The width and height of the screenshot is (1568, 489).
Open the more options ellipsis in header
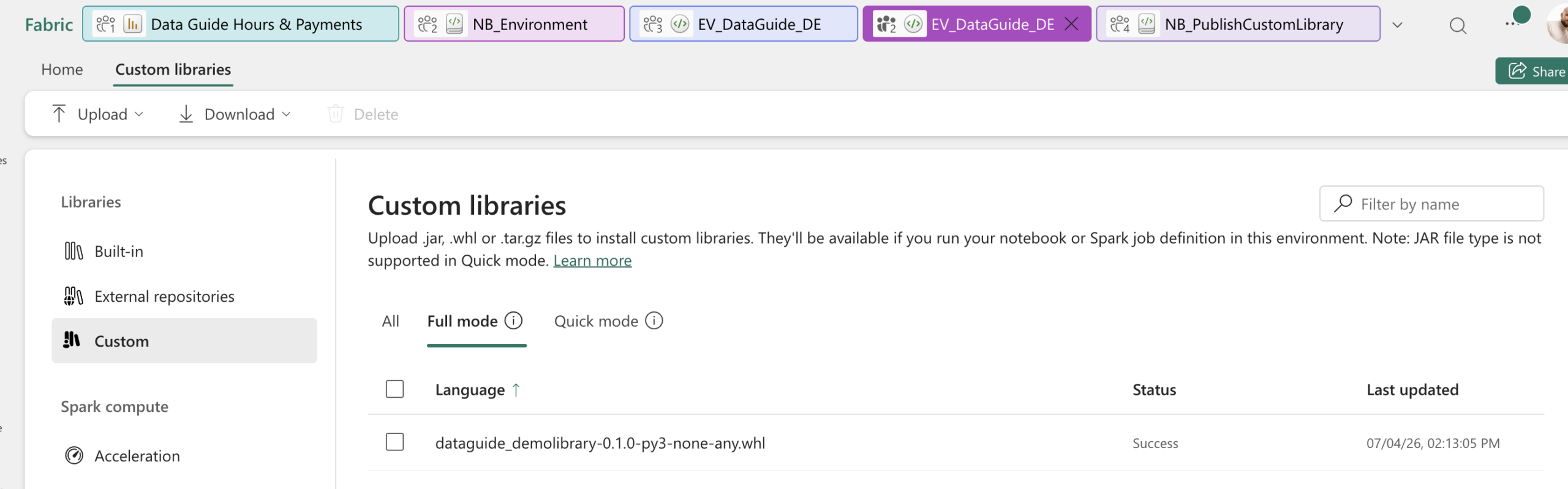coord(1512,23)
